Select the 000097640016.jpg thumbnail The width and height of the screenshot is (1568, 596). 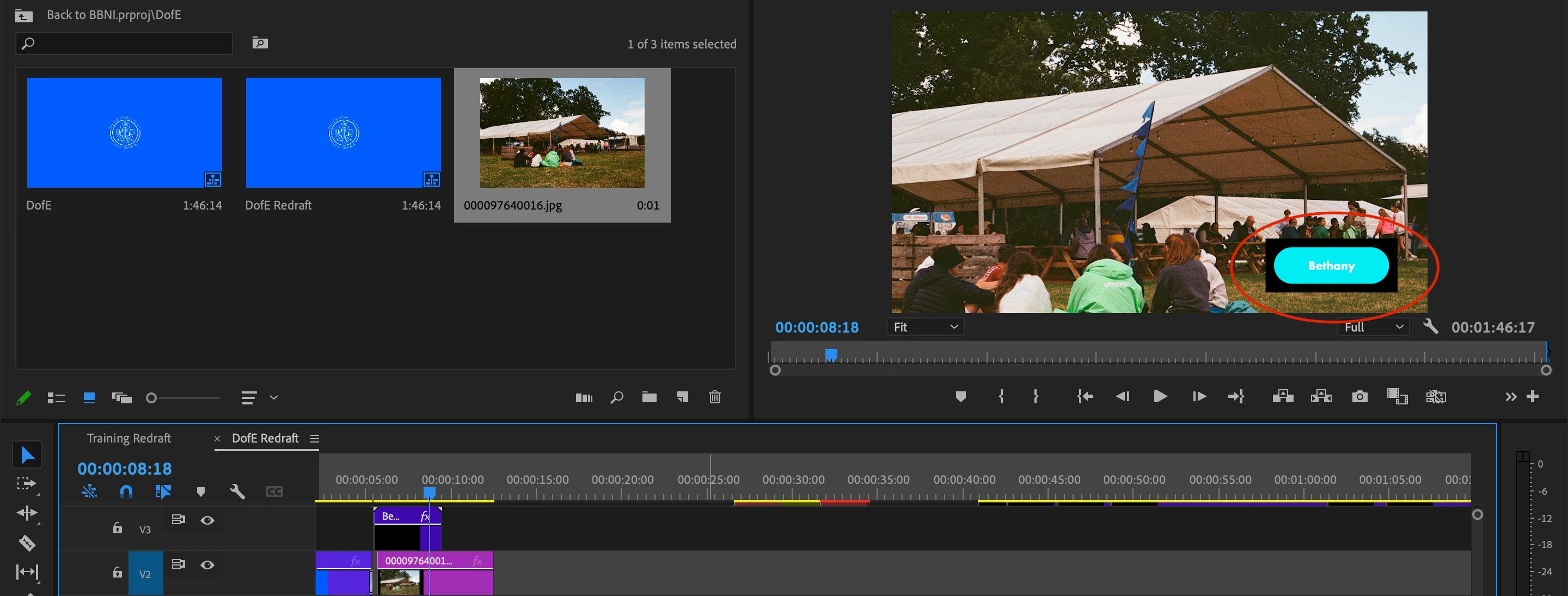pos(562,133)
